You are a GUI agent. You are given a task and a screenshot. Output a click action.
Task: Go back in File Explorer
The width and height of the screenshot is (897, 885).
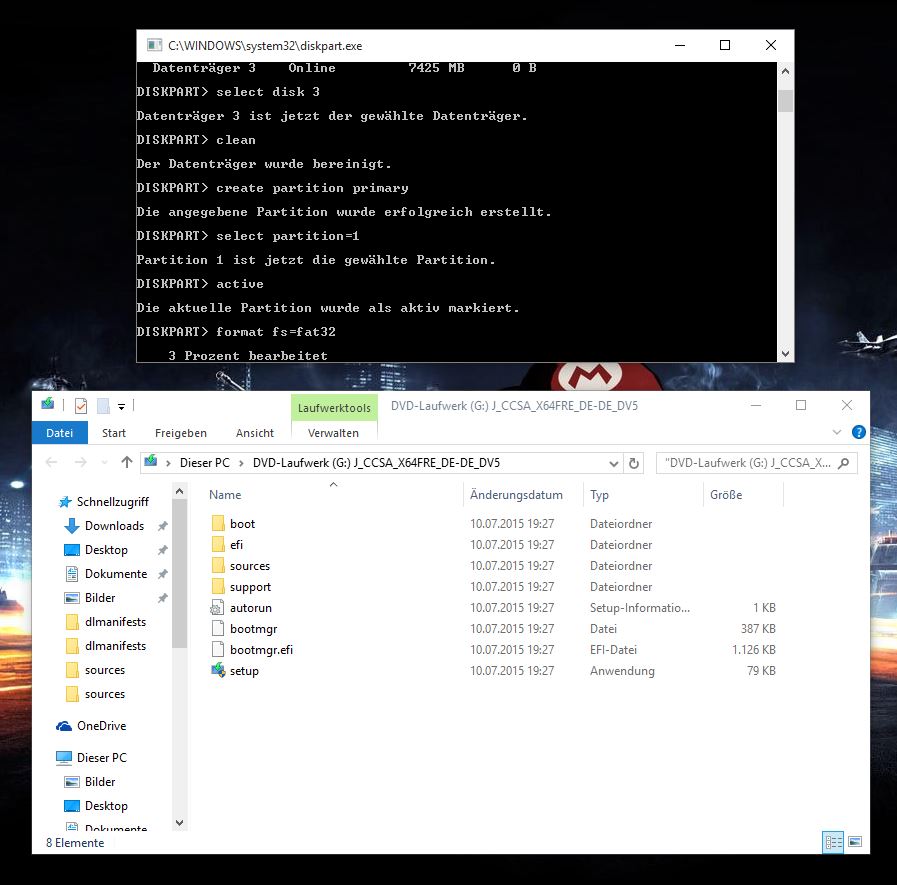(51, 462)
